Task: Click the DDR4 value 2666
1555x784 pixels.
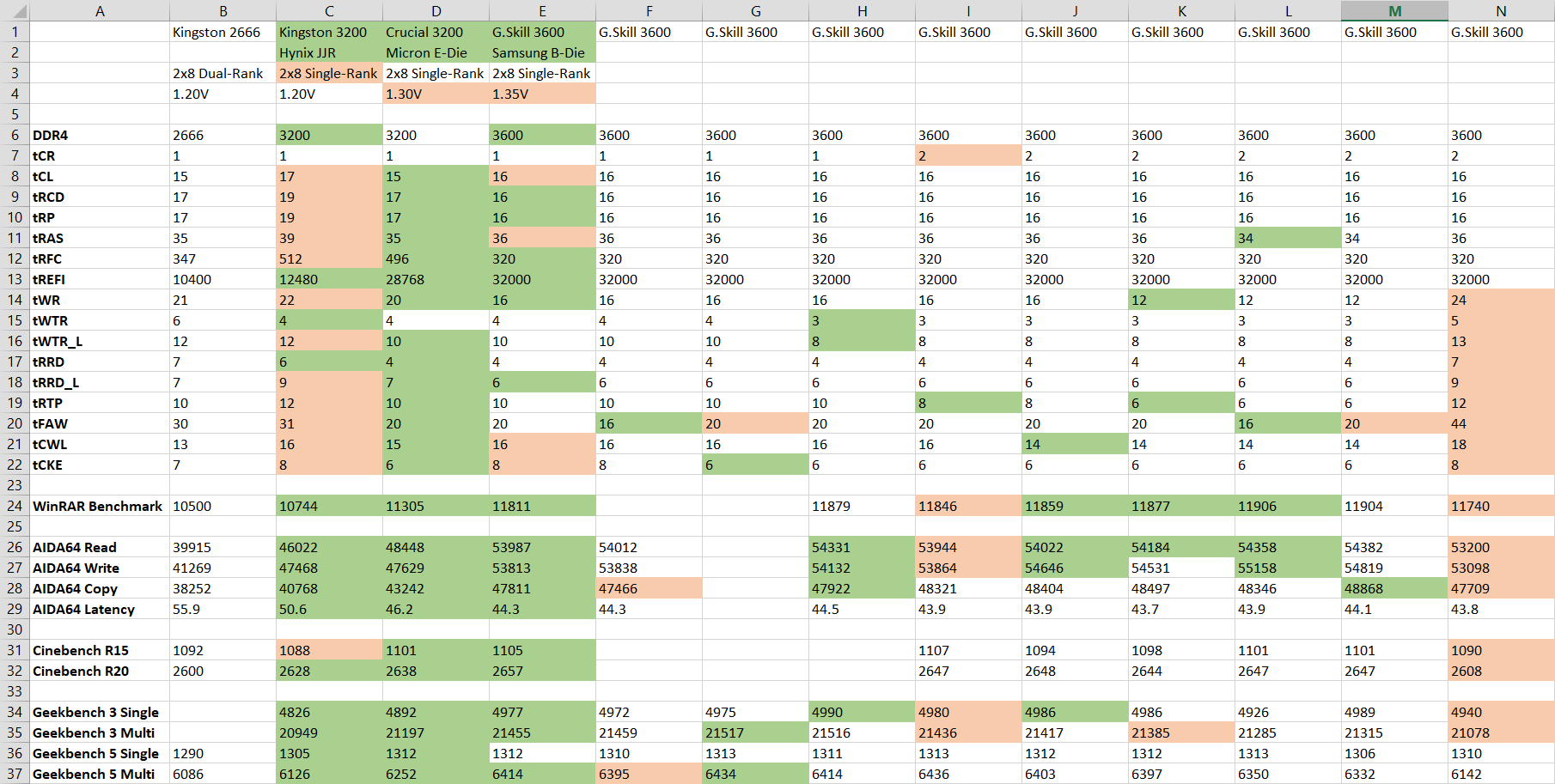Action: 223,135
